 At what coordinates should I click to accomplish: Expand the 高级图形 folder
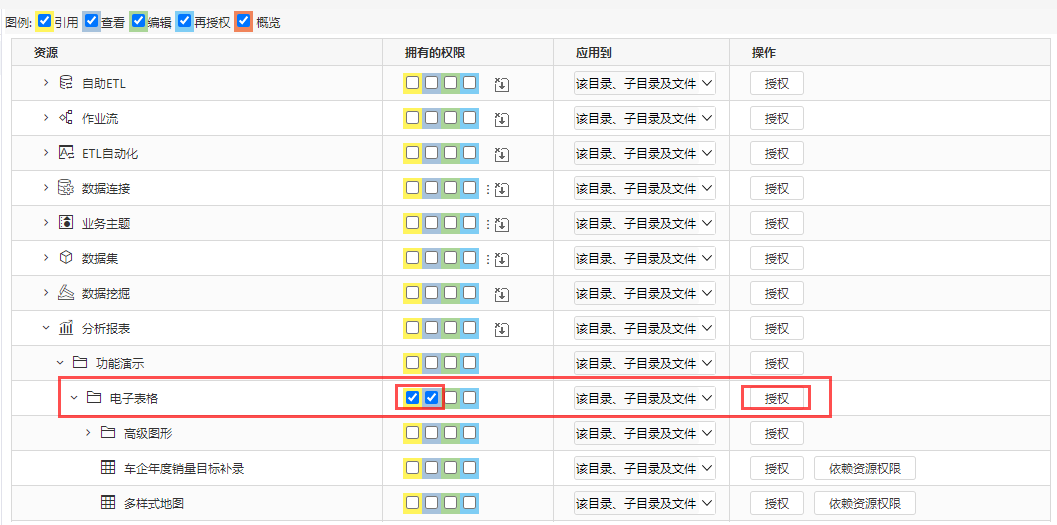coord(88,433)
